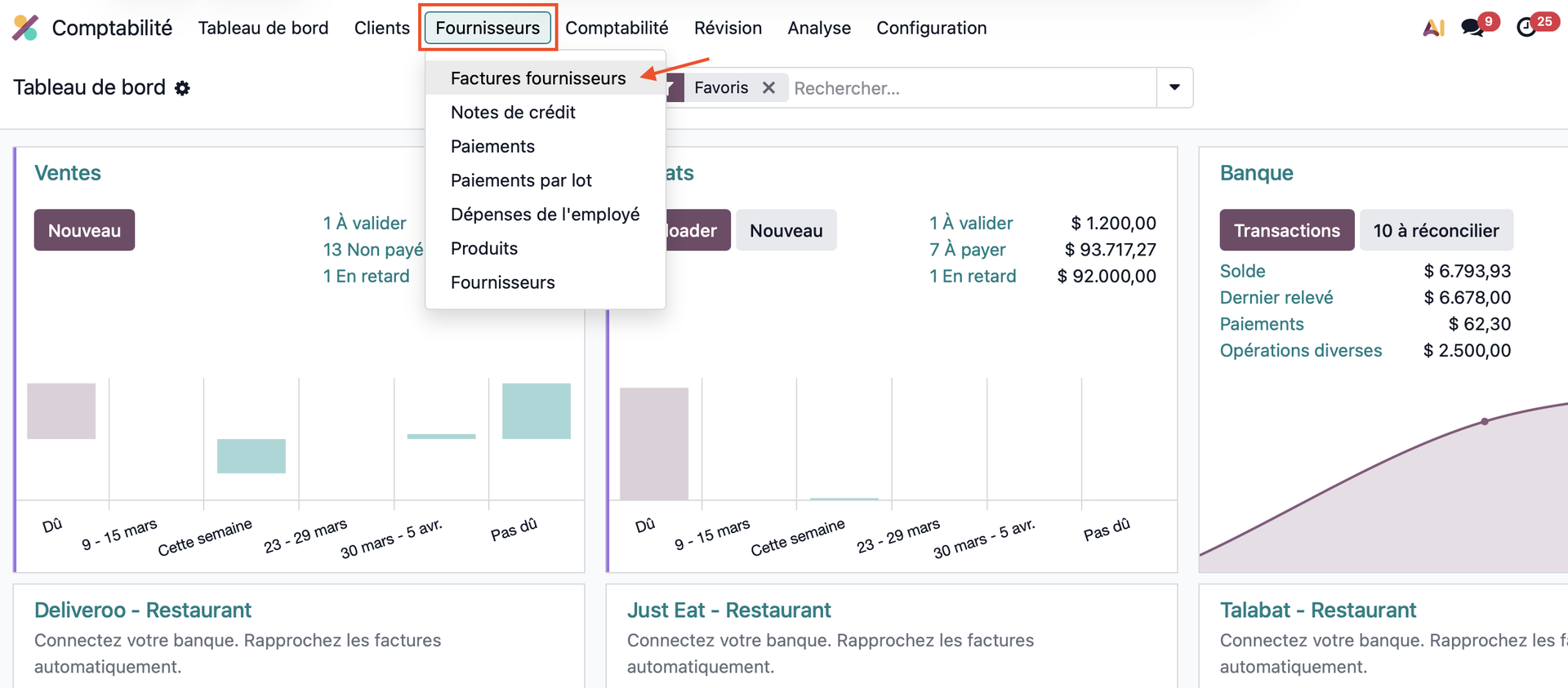
Task: Open the Configuration menu
Action: coord(931,28)
